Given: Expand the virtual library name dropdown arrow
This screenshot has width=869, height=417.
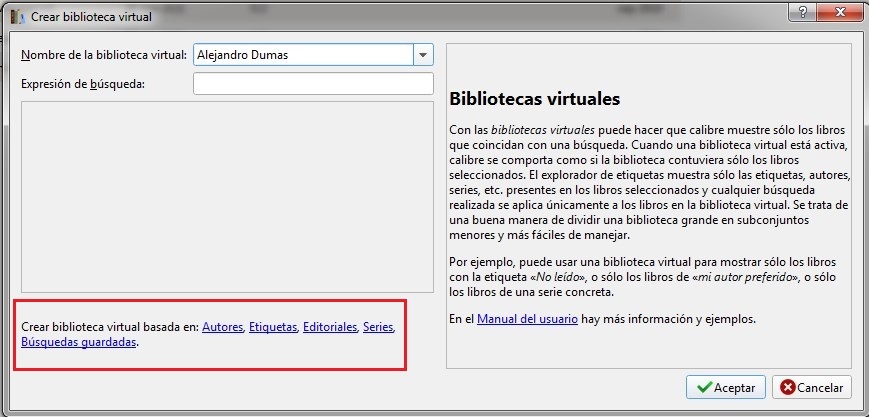Looking at the screenshot, I should [x=423, y=55].
